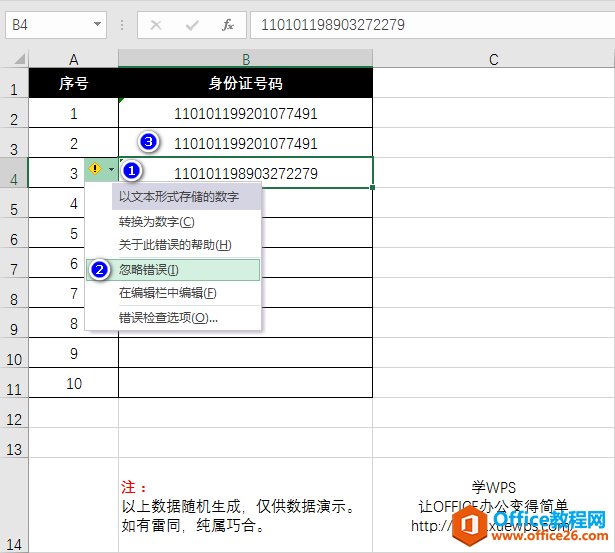Select row 6 header

coord(14,233)
